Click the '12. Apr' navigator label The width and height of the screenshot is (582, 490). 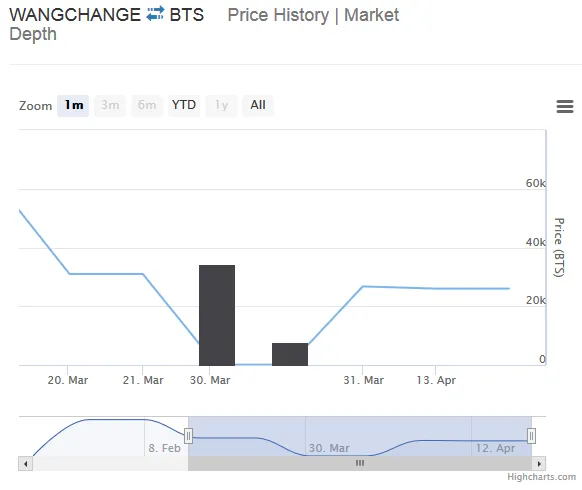pyautogui.click(x=496, y=448)
